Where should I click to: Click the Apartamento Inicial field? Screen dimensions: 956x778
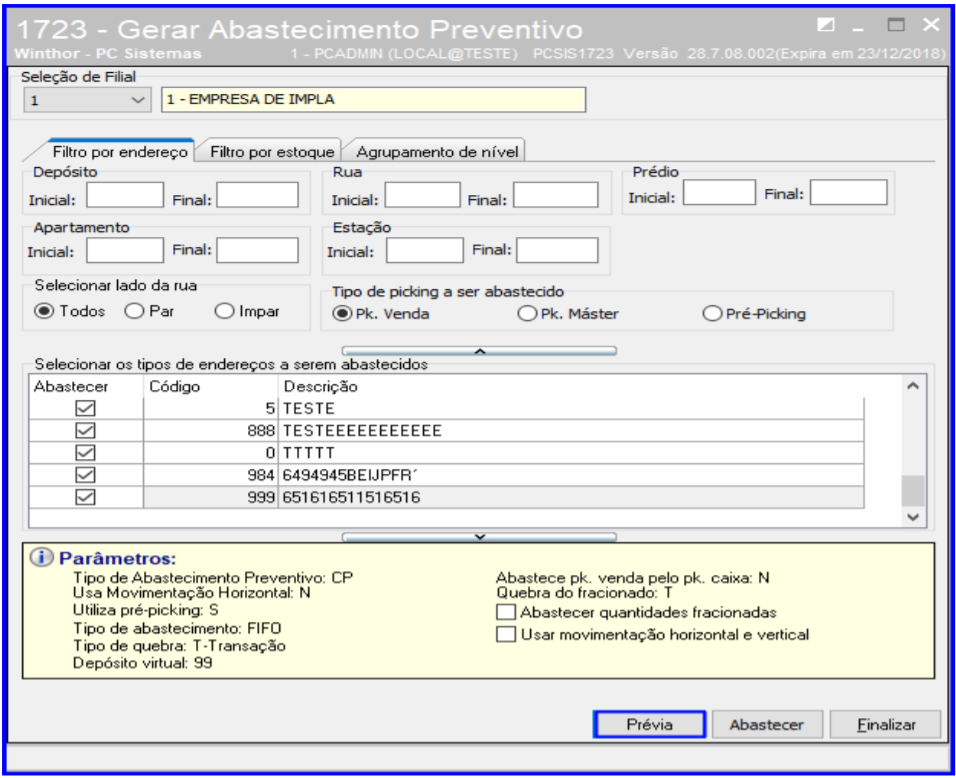pos(125,250)
